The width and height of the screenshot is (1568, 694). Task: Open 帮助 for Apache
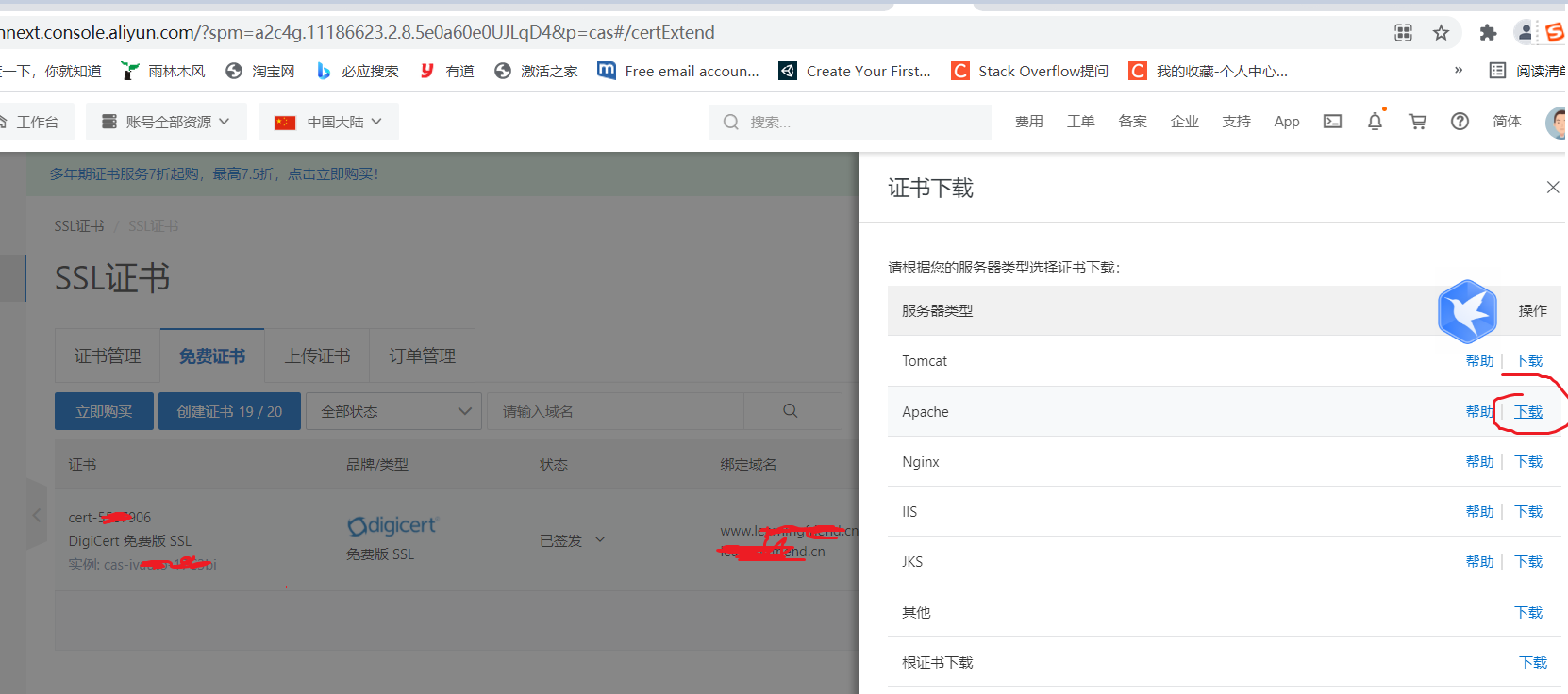(1479, 412)
